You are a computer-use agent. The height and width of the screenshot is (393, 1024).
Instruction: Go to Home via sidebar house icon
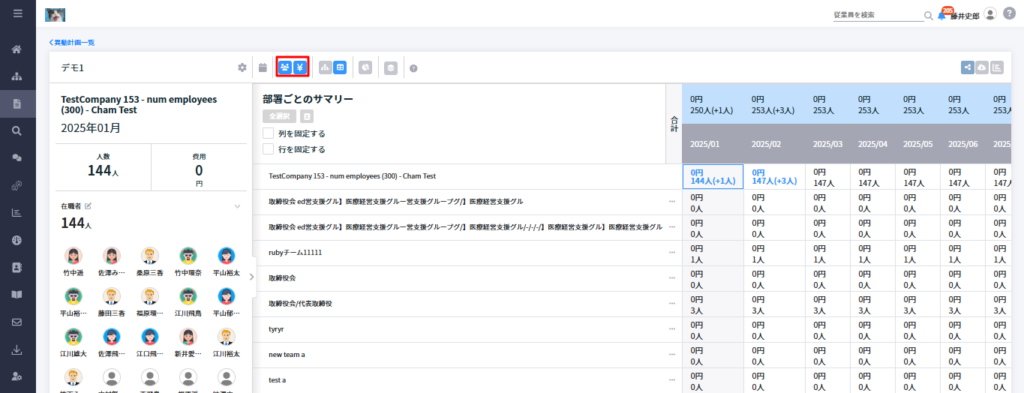(x=18, y=49)
